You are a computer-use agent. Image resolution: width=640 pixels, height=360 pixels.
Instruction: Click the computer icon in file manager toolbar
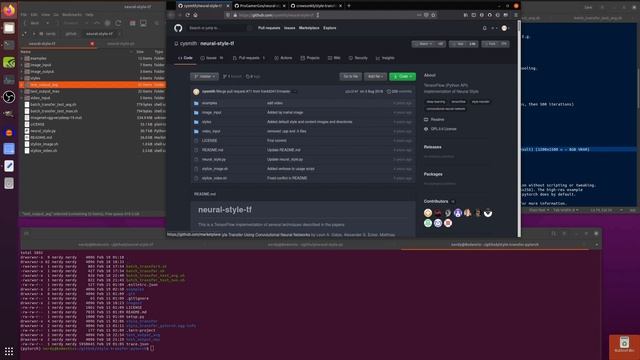click(143, 23)
